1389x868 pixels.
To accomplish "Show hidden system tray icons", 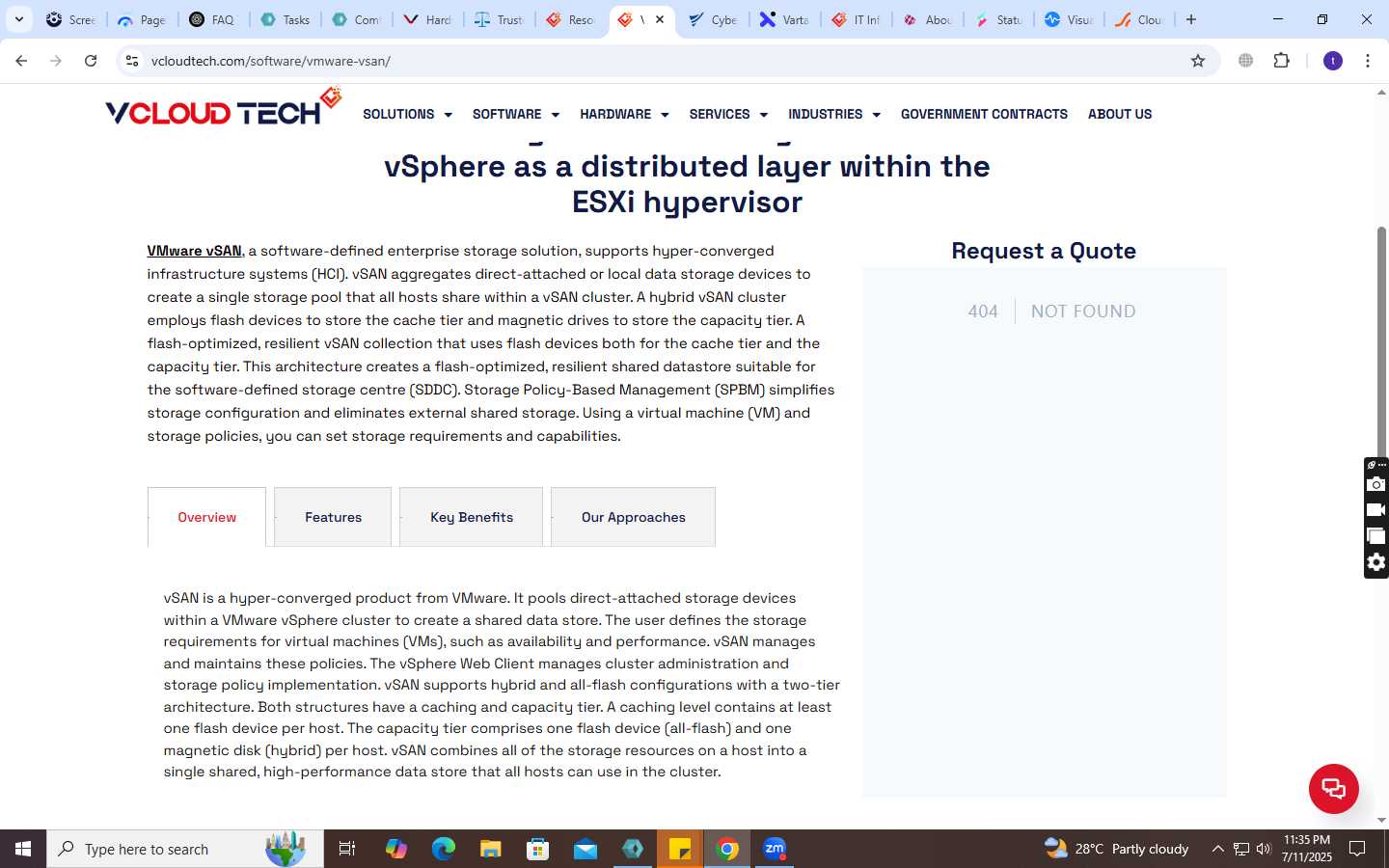I will pos(1217,849).
